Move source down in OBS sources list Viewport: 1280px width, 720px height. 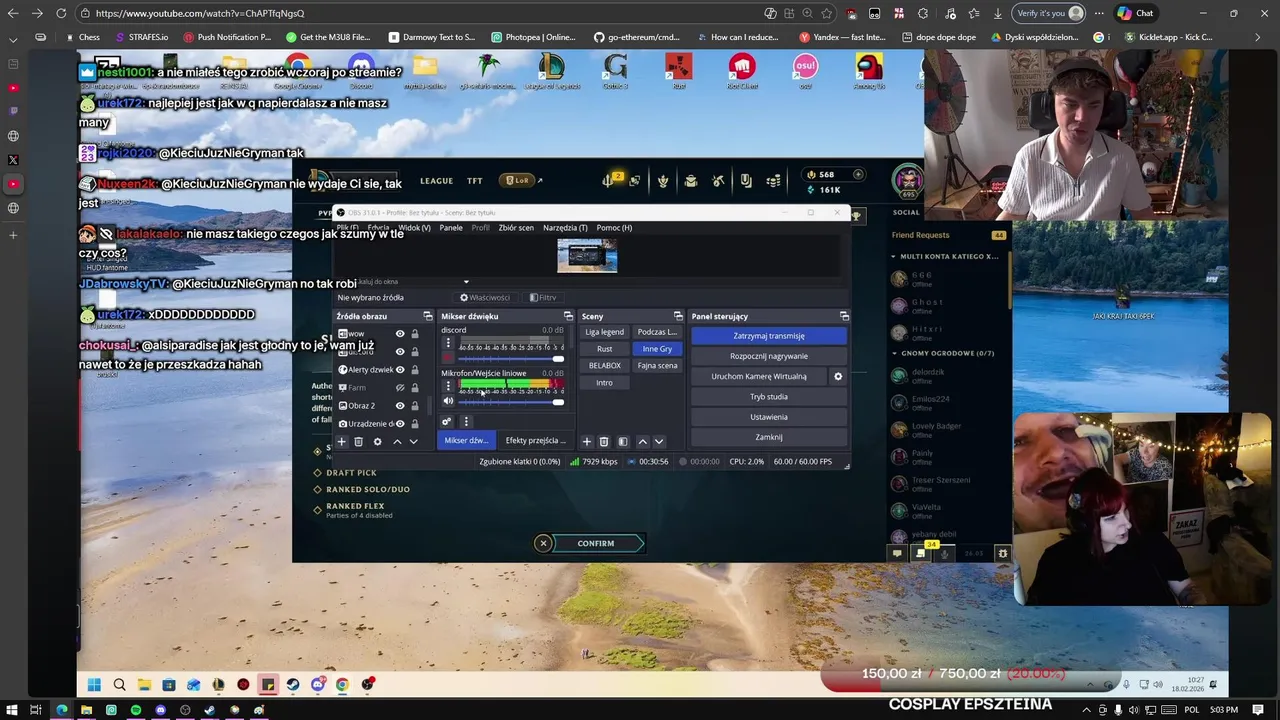click(x=413, y=442)
